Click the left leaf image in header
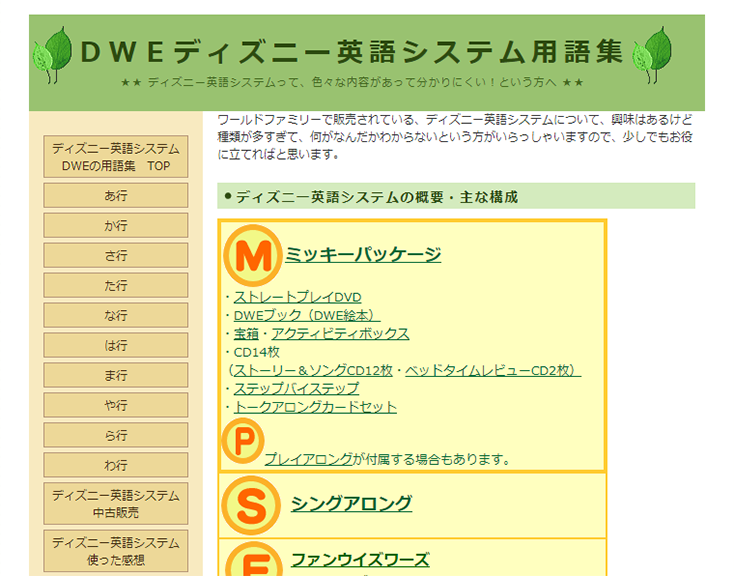This screenshot has height=576, width=734. pyautogui.click(x=52, y=55)
